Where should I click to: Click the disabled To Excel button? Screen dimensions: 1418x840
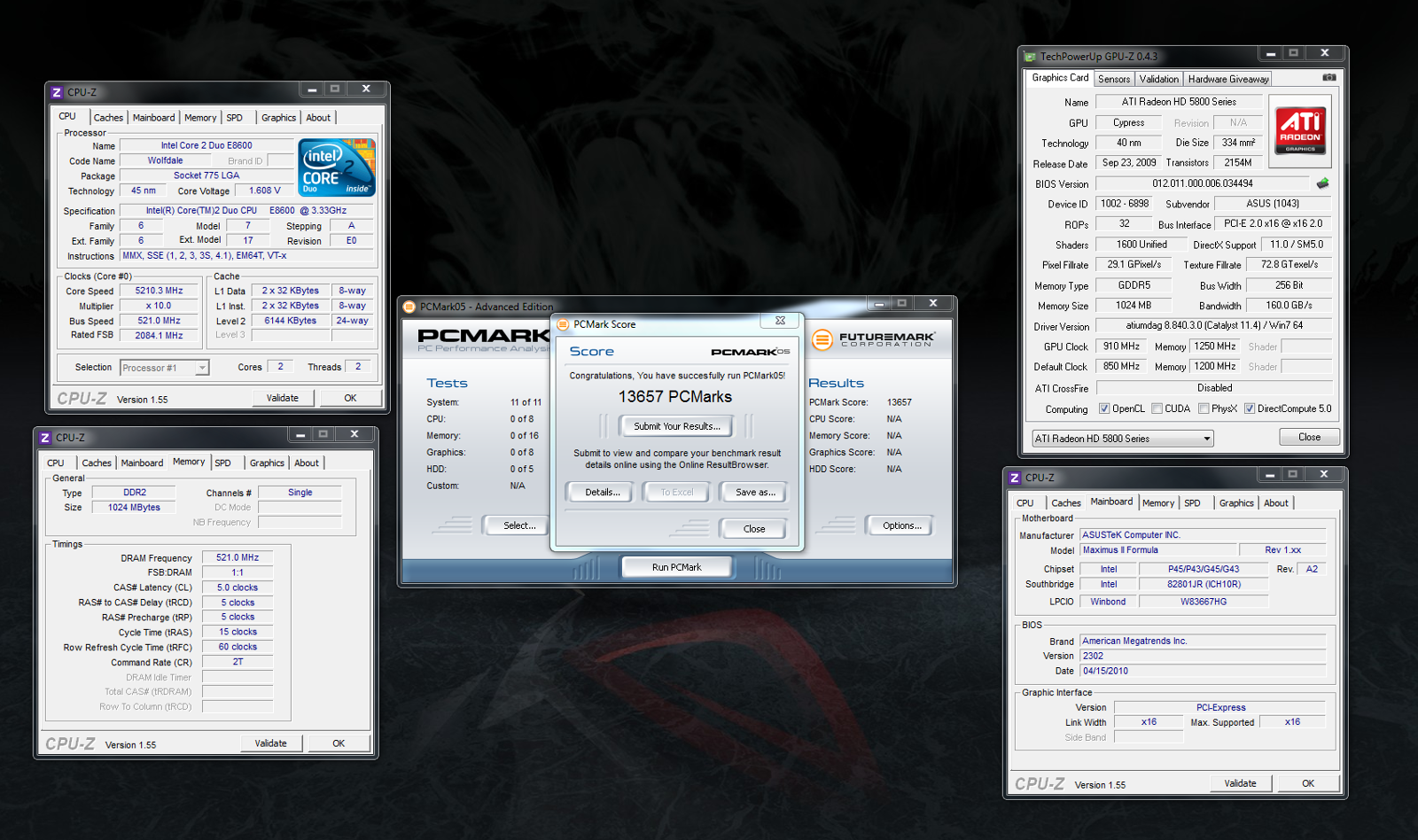(x=677, y=492)
